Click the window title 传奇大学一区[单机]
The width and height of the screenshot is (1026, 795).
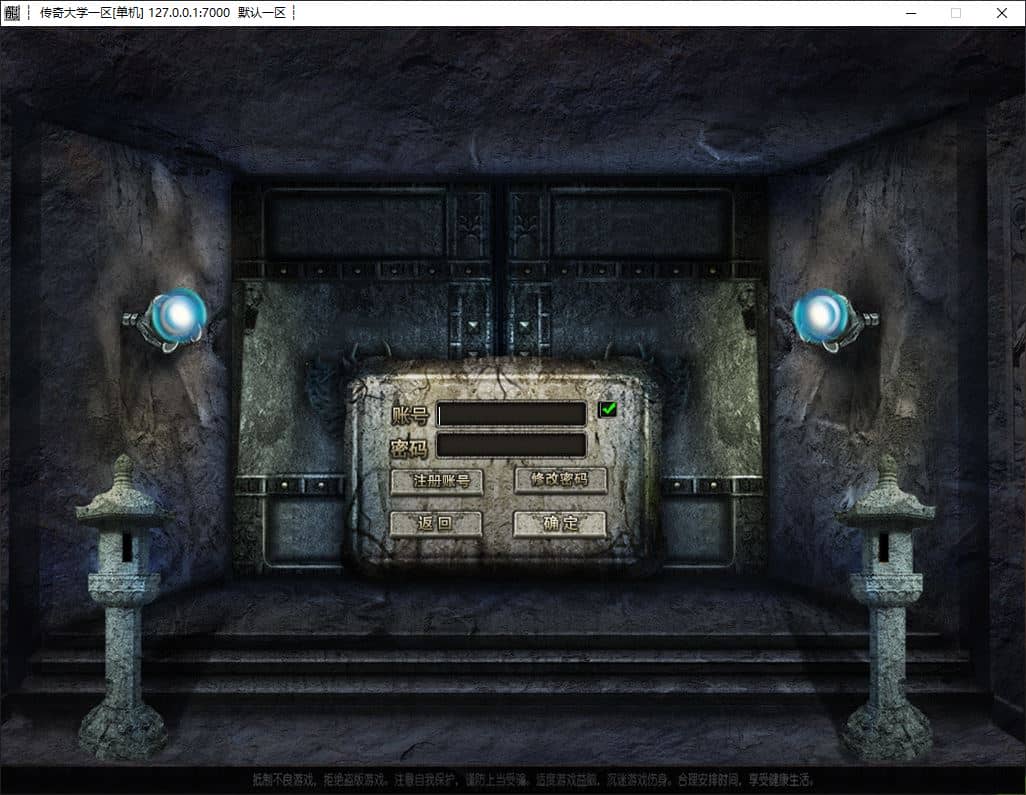(x=92, y=12)
